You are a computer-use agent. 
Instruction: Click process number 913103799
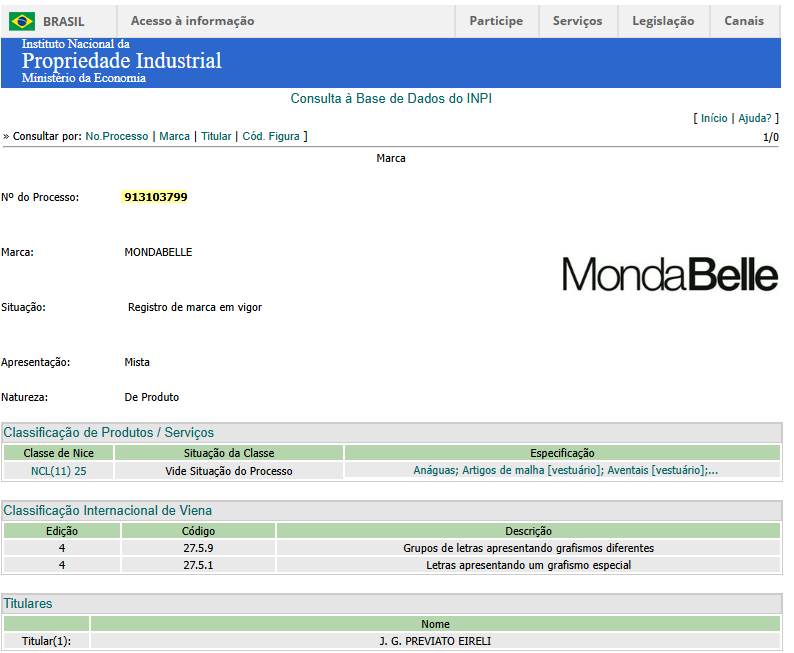(x=155, y=197)
